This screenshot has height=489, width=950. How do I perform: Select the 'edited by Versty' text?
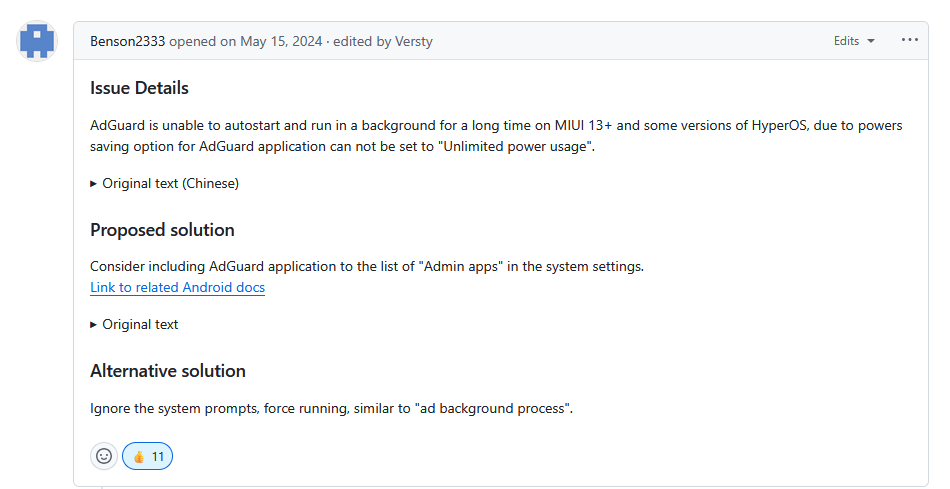click(383, 41)
